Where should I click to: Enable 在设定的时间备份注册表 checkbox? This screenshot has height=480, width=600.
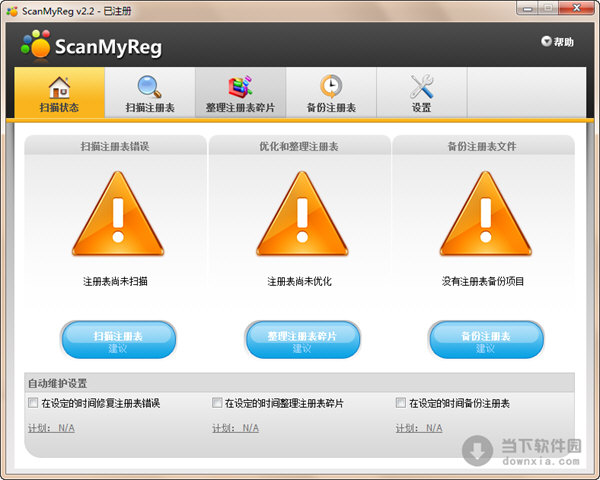coord(401,403)
